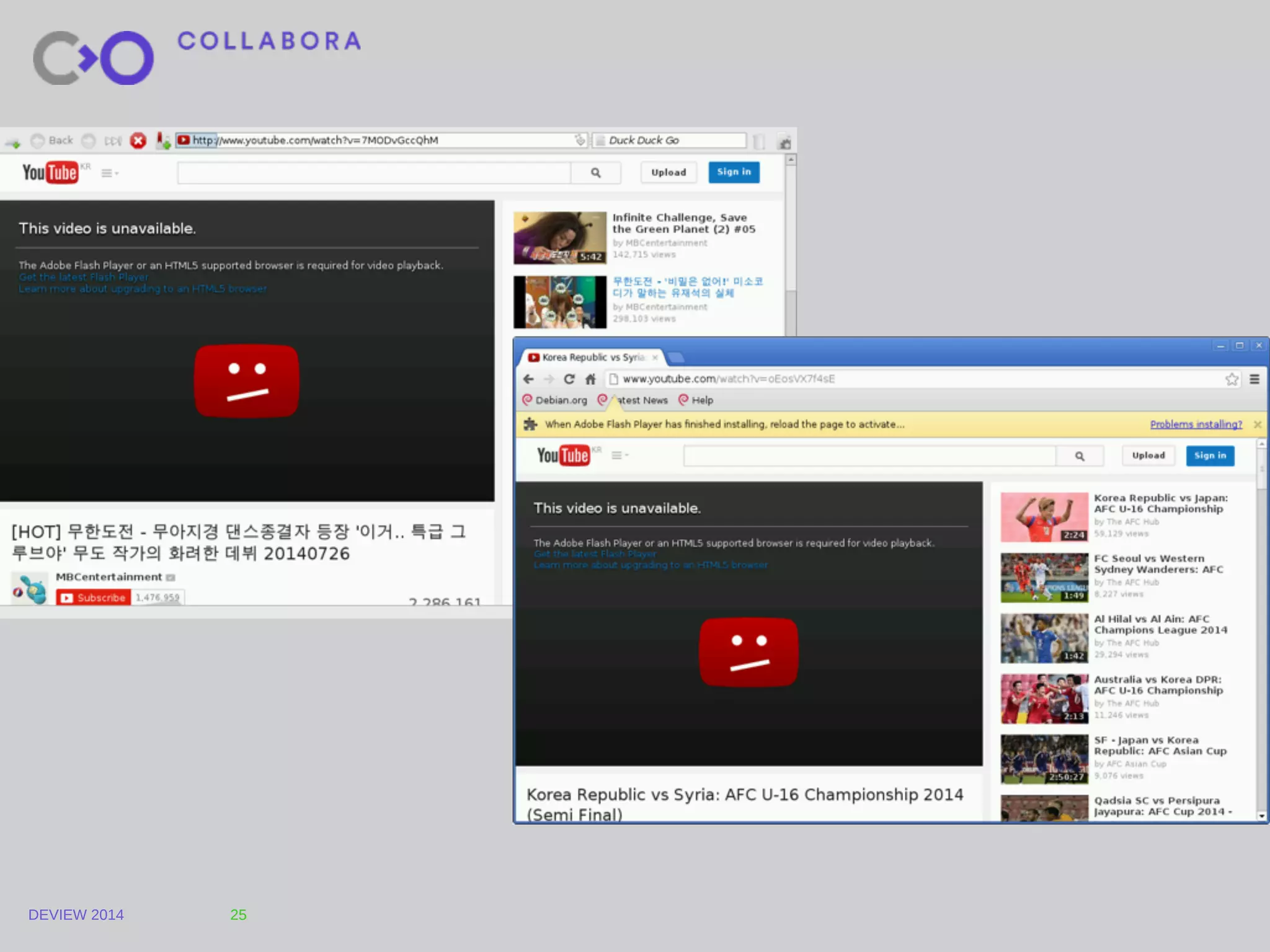Bookmark page with the star icon

click(x=1232, y=379)
